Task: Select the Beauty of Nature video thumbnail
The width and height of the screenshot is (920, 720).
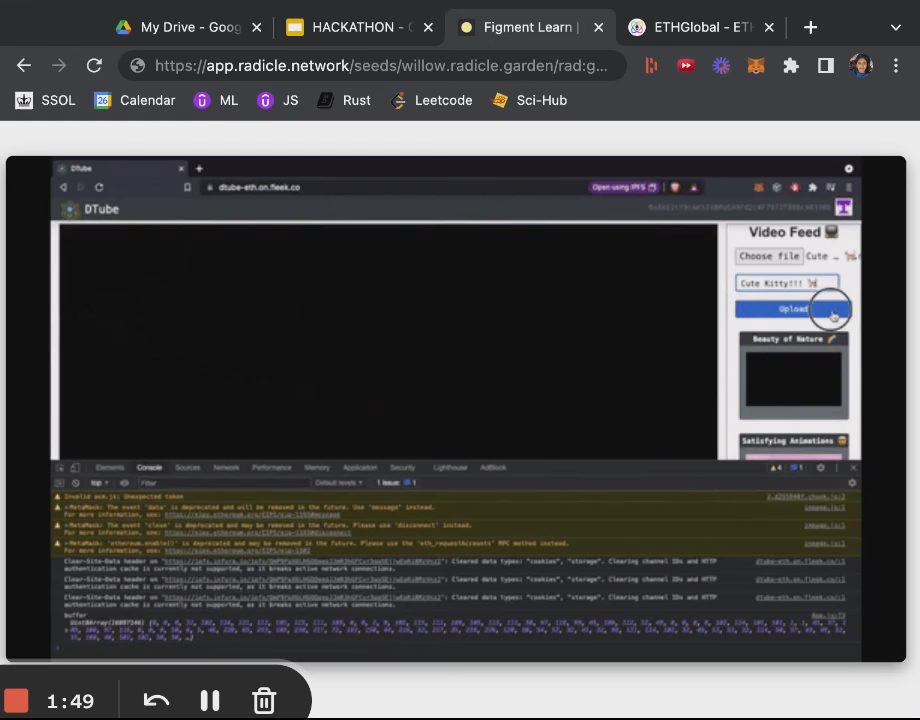Action: 793,379
